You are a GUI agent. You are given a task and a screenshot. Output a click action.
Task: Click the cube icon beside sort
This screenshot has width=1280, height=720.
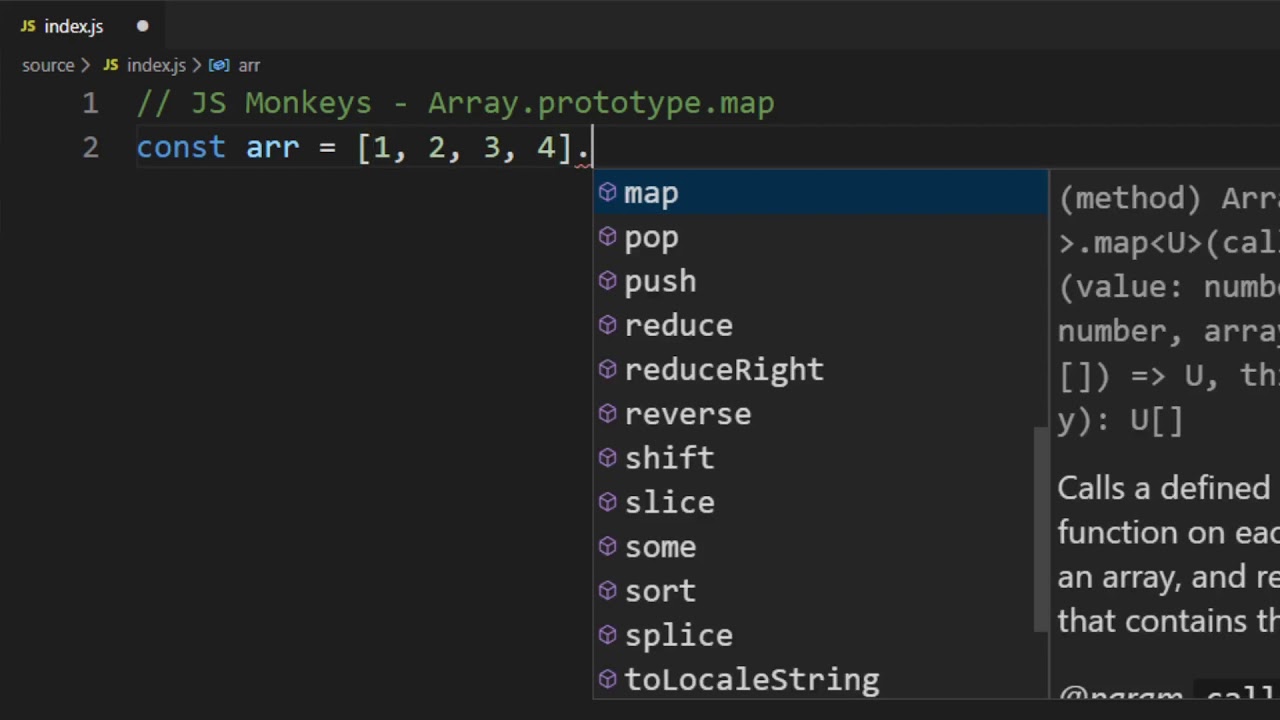[607, 590]
